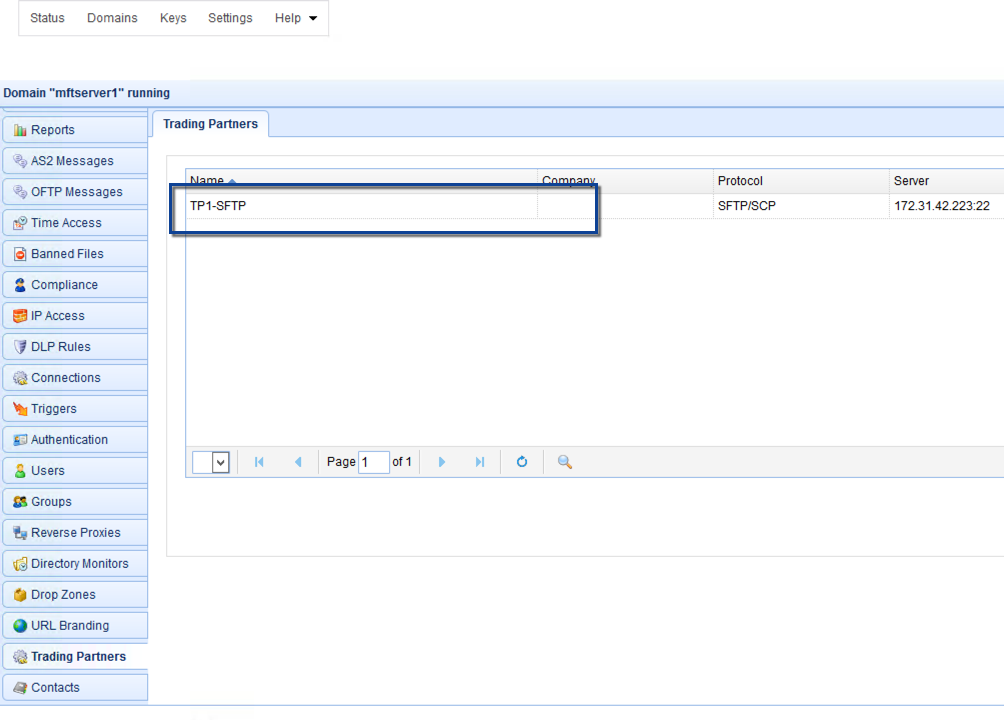Open the Settings menu
Viewport: 1004px width, 720px height.
230,18
